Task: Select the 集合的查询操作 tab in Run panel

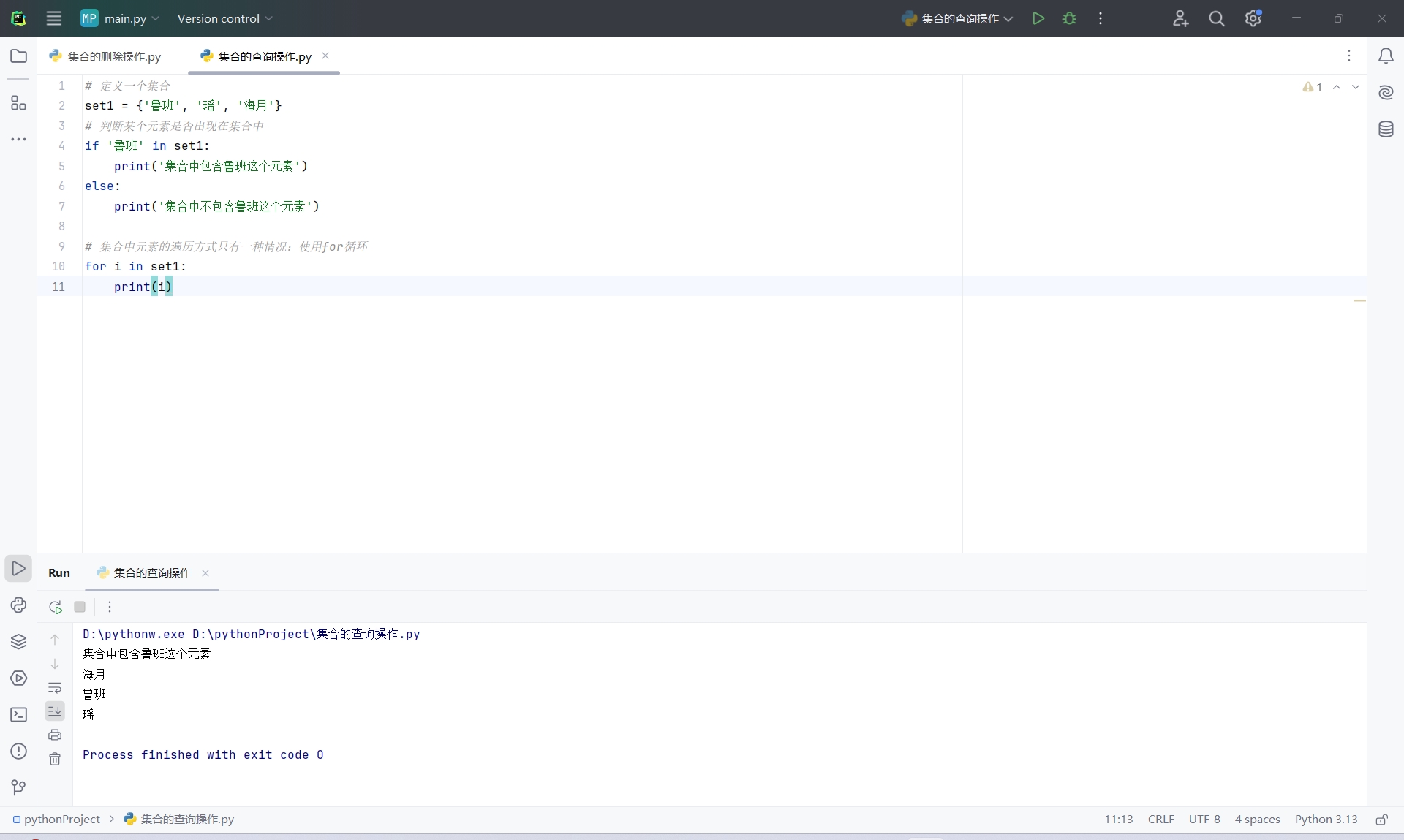Action: pyautogui.click(x=151, y=573)
